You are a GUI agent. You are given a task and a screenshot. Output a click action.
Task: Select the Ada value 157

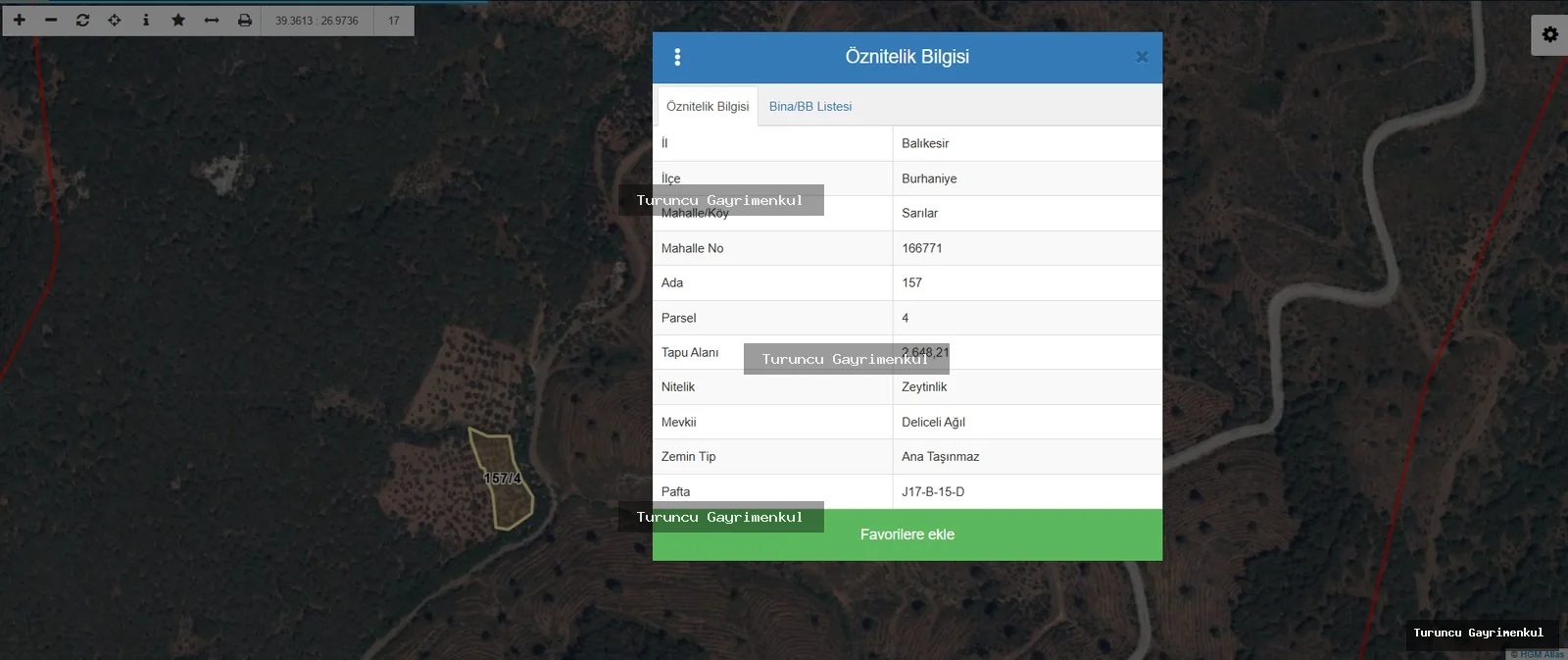tap(1027, 282)
